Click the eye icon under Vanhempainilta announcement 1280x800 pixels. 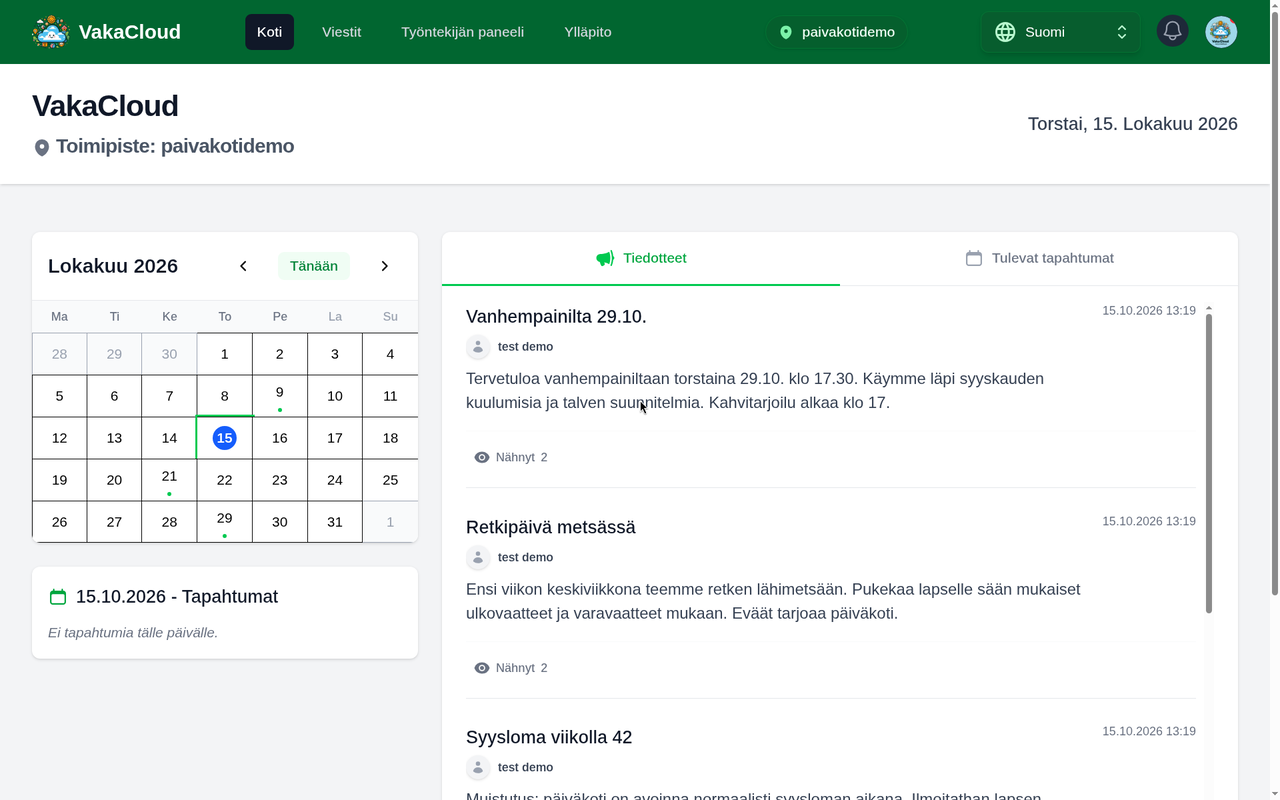point(482,457)
